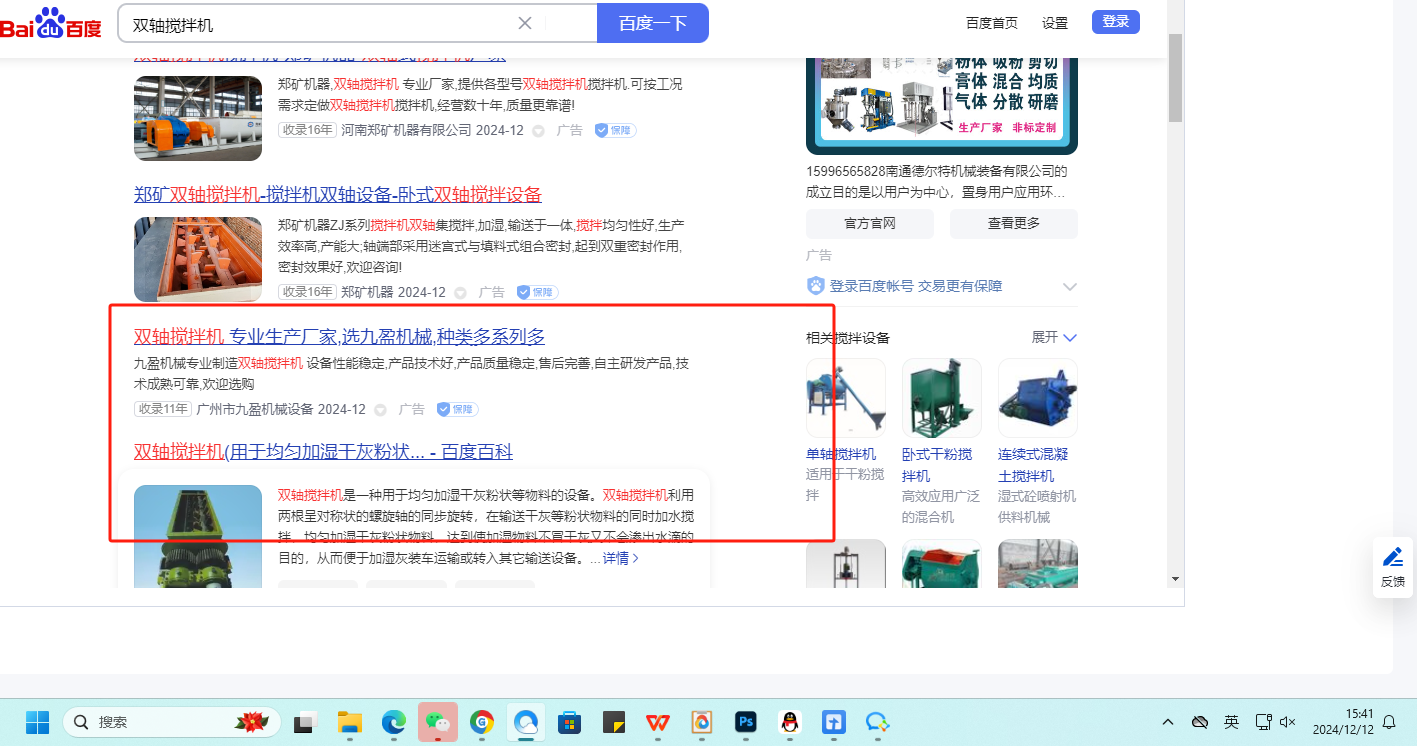Click the 详情 link in the Baike snippet
The width and height of the screenshot is (1417, 746).
point(621,558)
